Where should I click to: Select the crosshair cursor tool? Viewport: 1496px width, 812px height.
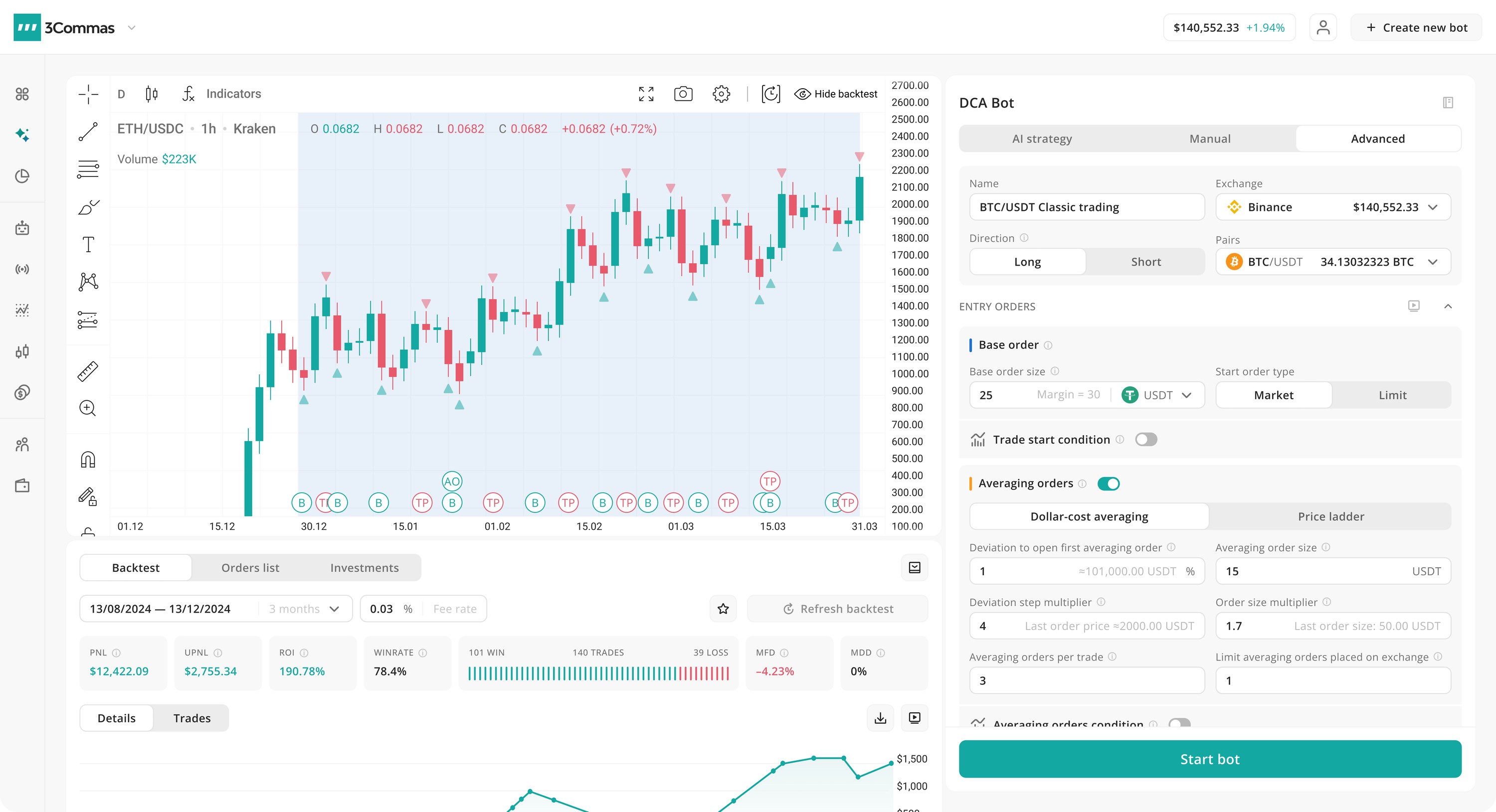point(88,94)
